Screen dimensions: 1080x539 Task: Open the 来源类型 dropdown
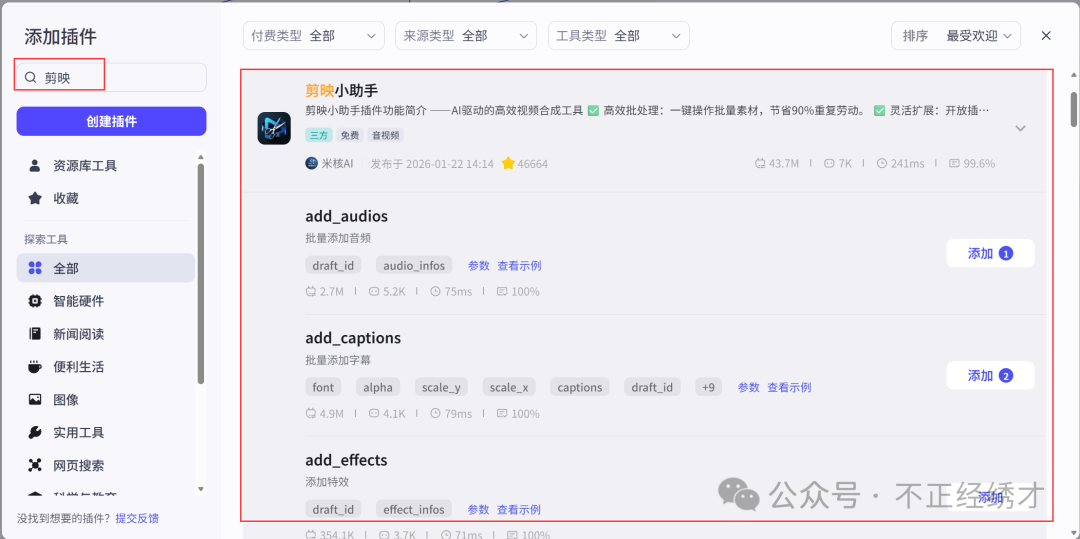pos(466,36)
